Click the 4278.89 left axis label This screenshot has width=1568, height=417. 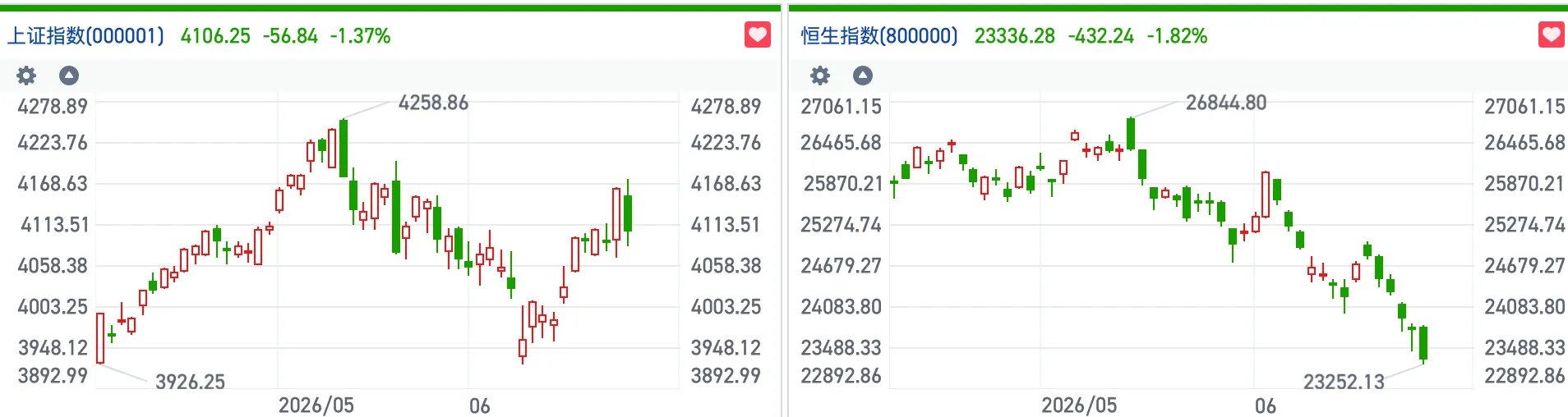pos(53,107)
